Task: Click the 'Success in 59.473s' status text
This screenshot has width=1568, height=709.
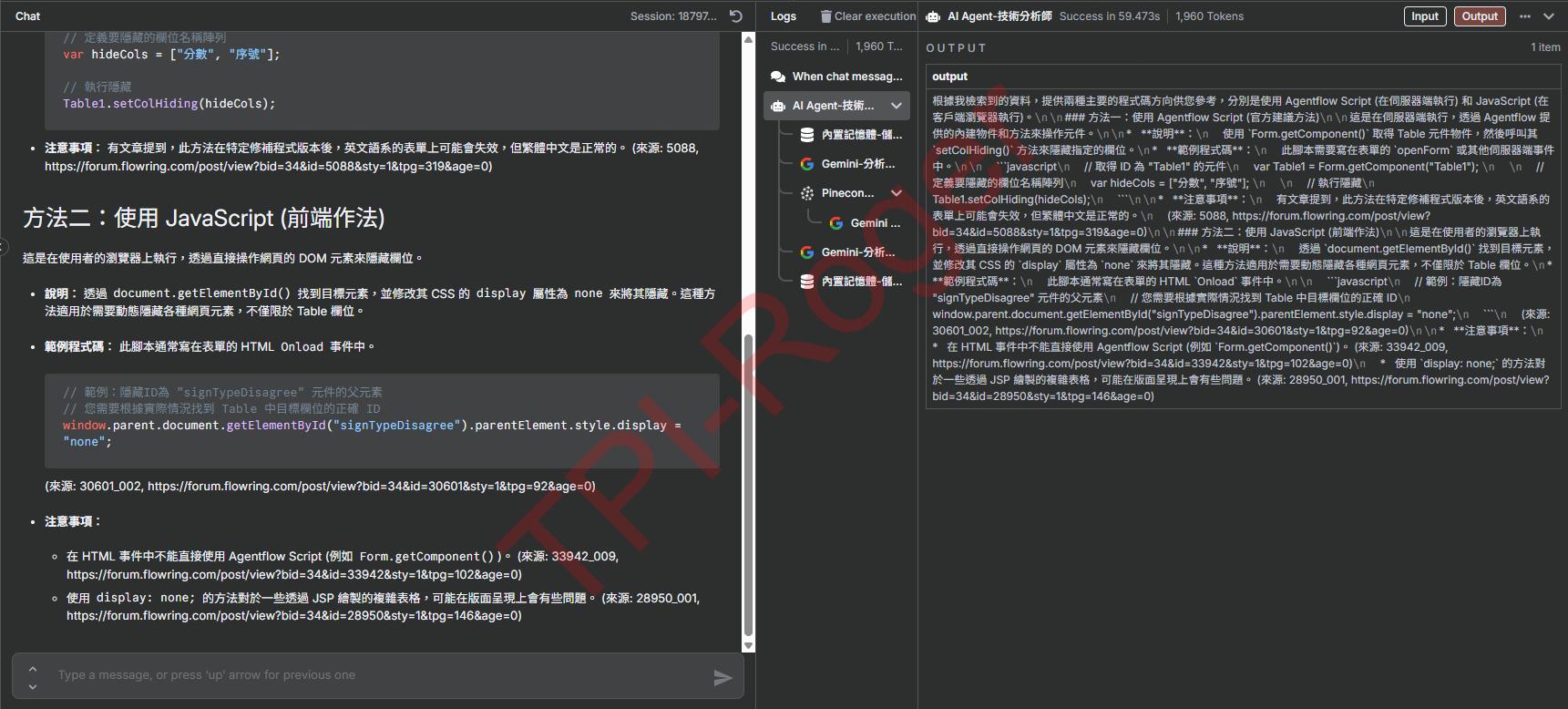Action: pos(1110,16)
